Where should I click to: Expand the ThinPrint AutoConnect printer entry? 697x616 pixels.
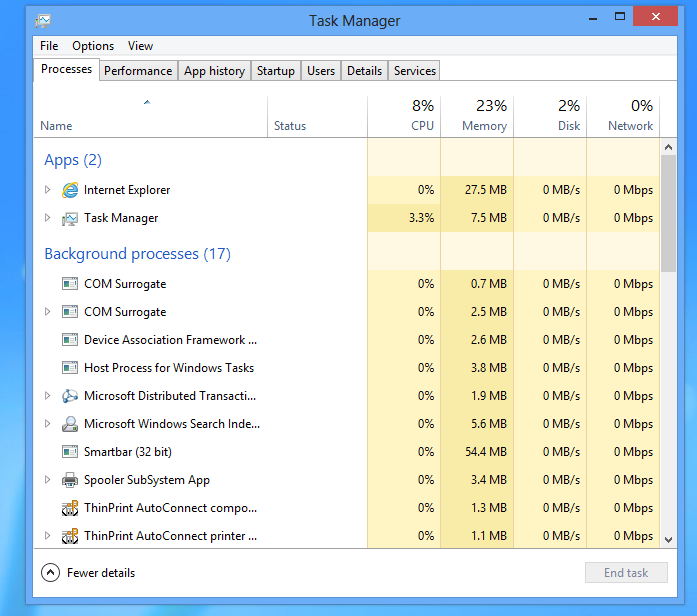tap(47, 536)
